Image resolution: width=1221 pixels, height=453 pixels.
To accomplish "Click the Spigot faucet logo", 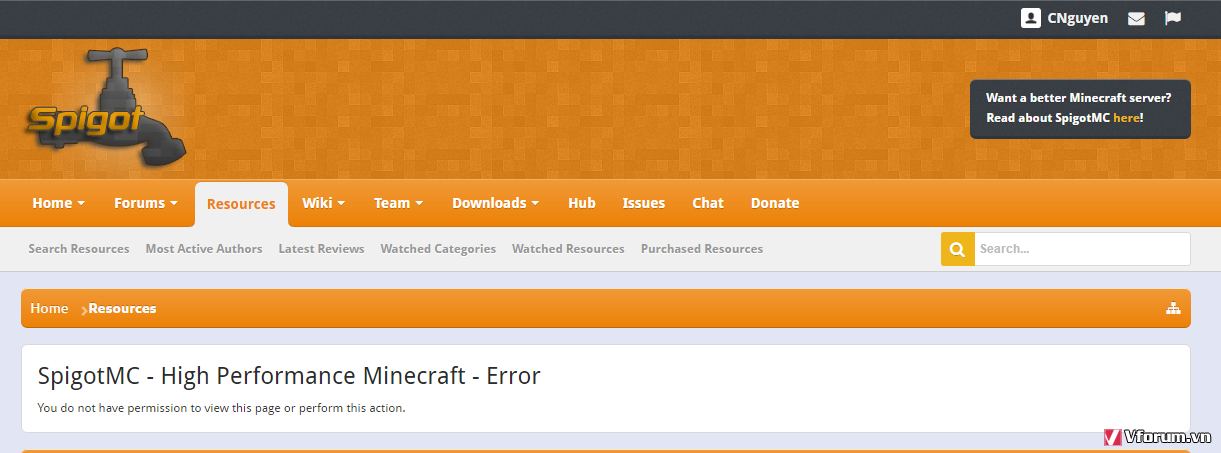I will (106, 108).
